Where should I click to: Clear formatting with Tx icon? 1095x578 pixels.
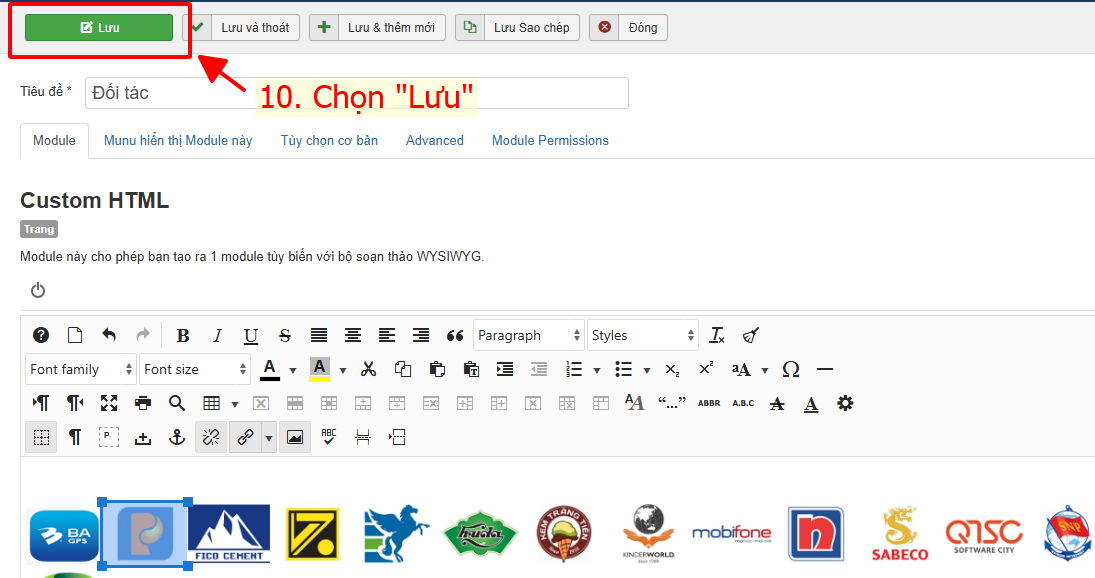pyautogui.click(x=717, y=335)
